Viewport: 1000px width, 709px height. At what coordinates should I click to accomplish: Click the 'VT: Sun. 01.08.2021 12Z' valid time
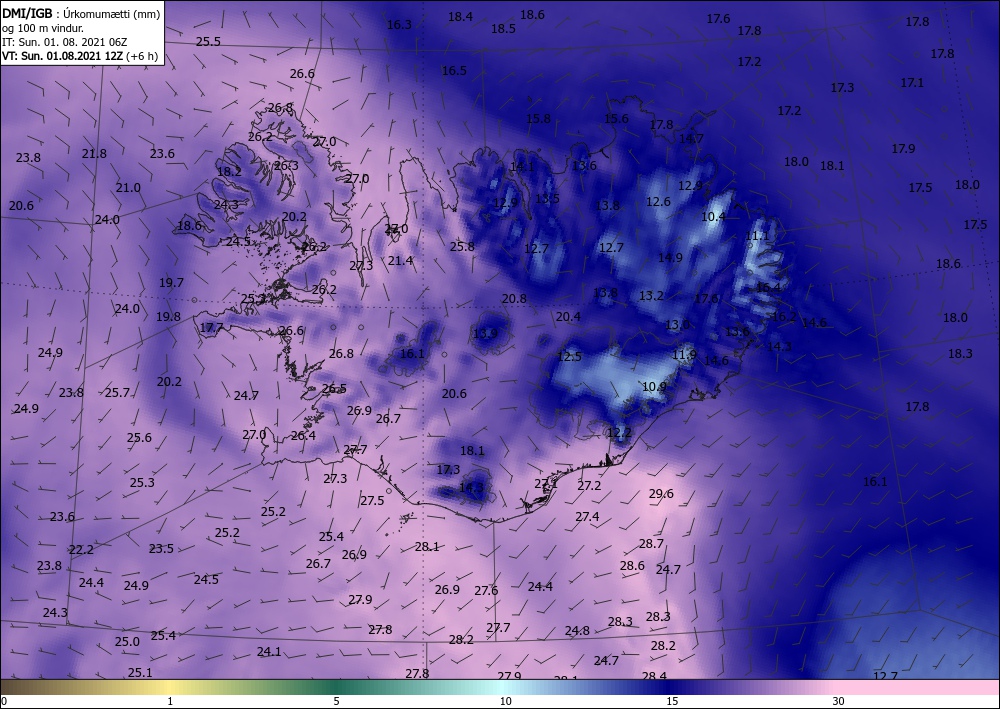[x=63, y=56]
